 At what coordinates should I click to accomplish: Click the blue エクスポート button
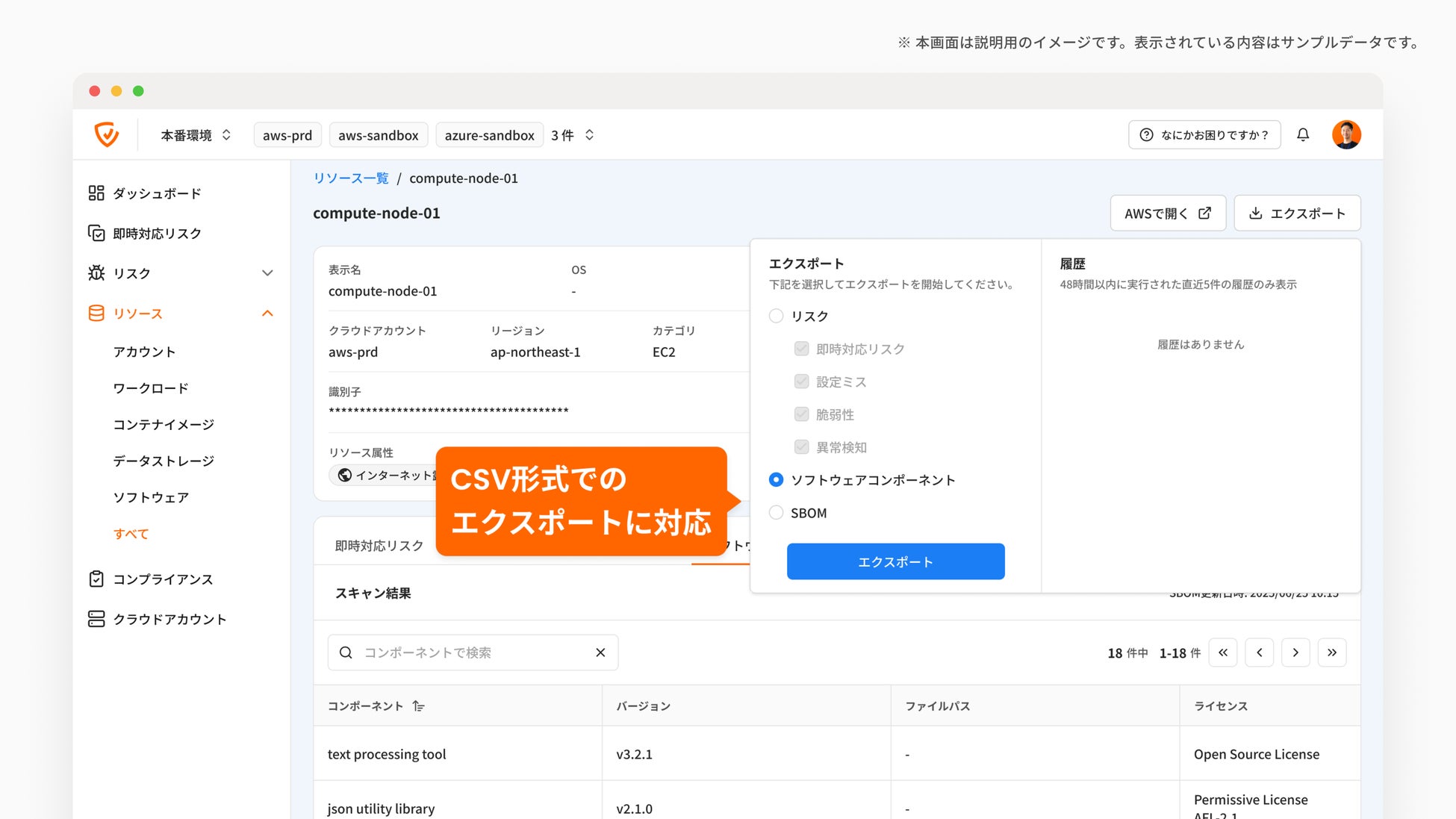(x=895, y=561)
